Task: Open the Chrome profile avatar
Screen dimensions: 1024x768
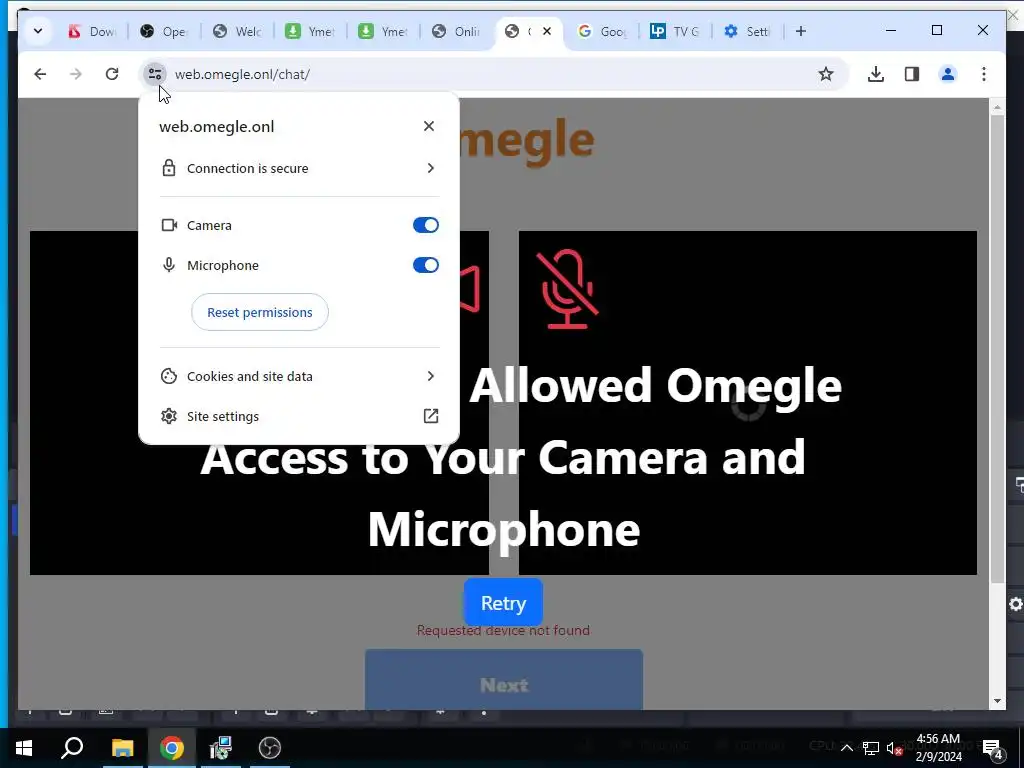Action: [x=948, y=74]
